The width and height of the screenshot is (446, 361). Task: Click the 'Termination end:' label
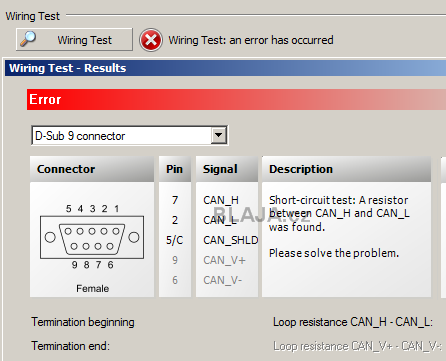[x=70, y=346]
